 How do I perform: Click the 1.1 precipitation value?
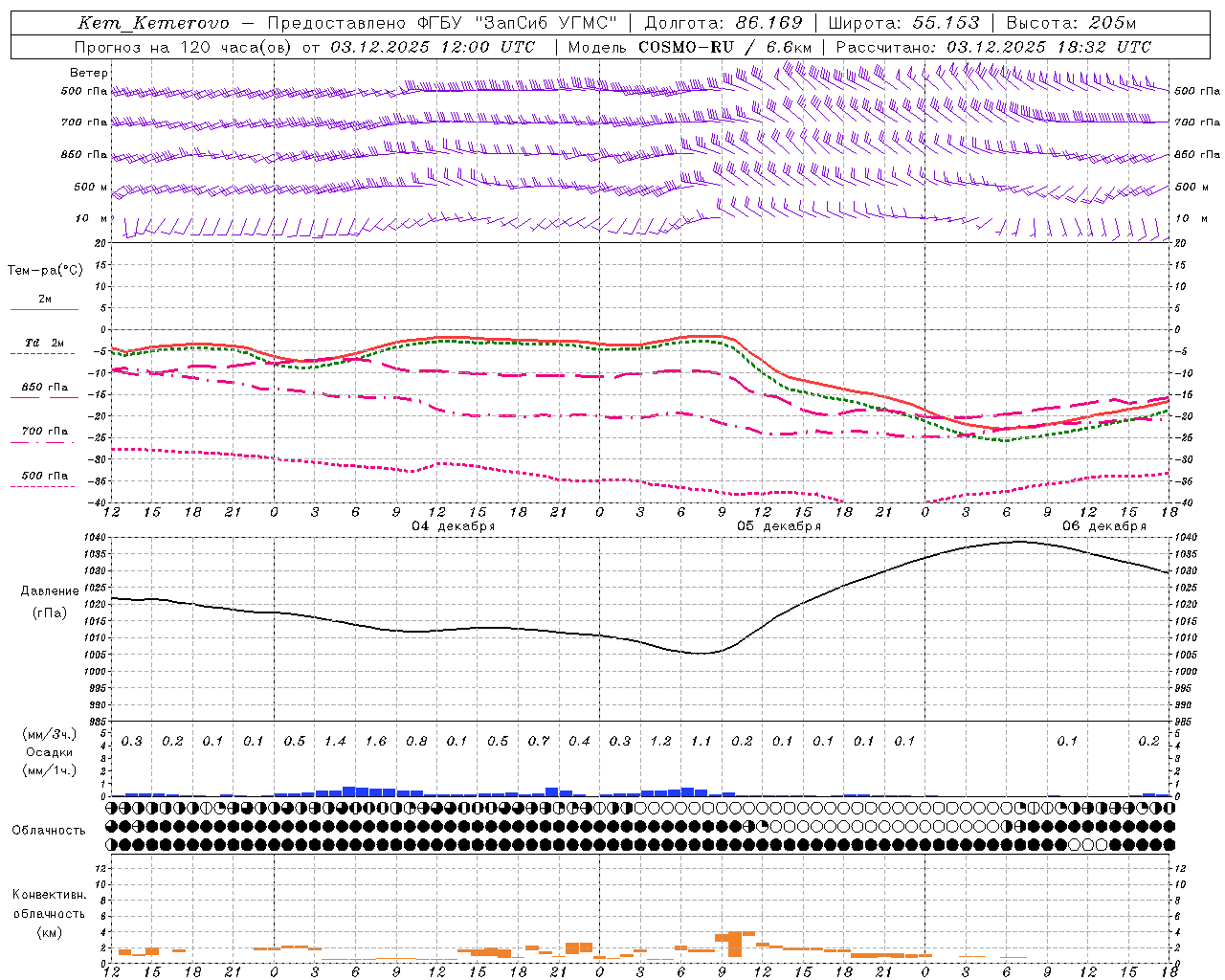tap(702, 741)
